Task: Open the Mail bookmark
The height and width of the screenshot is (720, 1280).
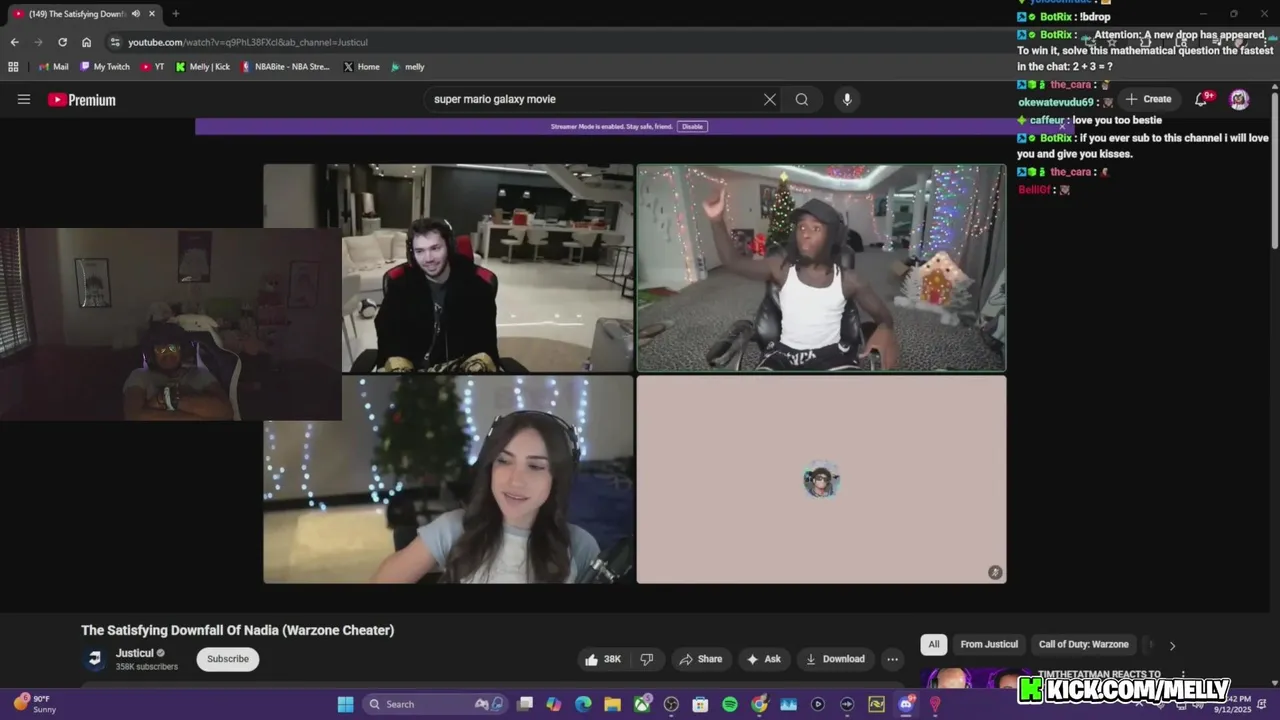Action: click(x=53, y=67)
